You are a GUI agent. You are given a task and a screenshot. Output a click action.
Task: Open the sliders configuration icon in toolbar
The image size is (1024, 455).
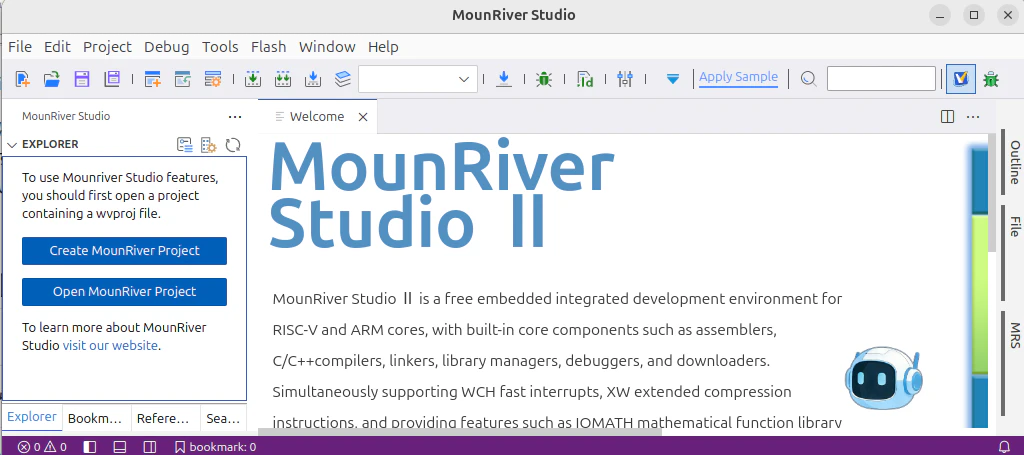(x=625, y=79)
